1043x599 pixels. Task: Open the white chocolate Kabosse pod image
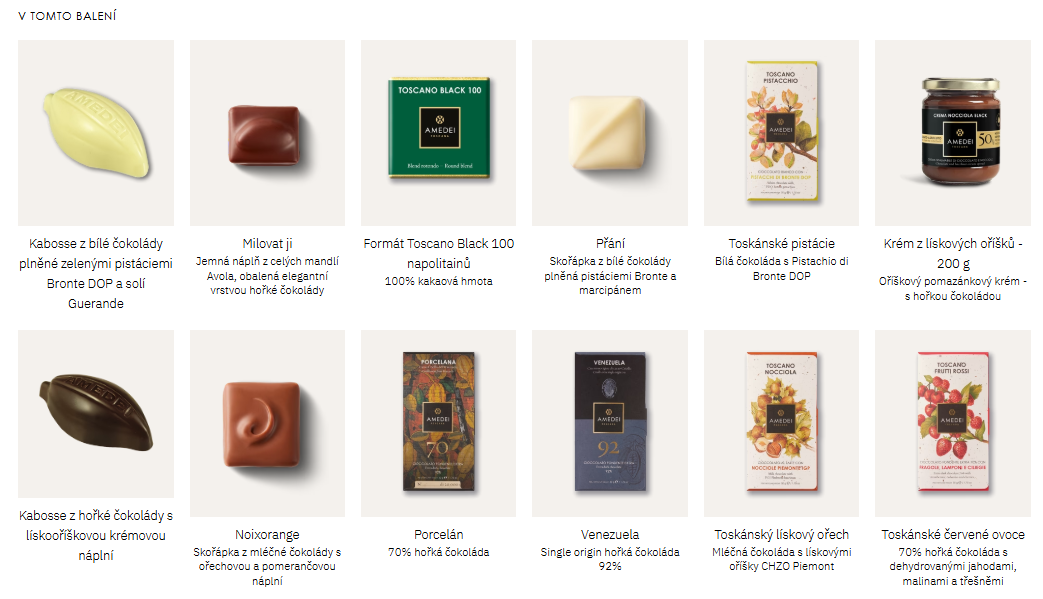coord(96,133)
